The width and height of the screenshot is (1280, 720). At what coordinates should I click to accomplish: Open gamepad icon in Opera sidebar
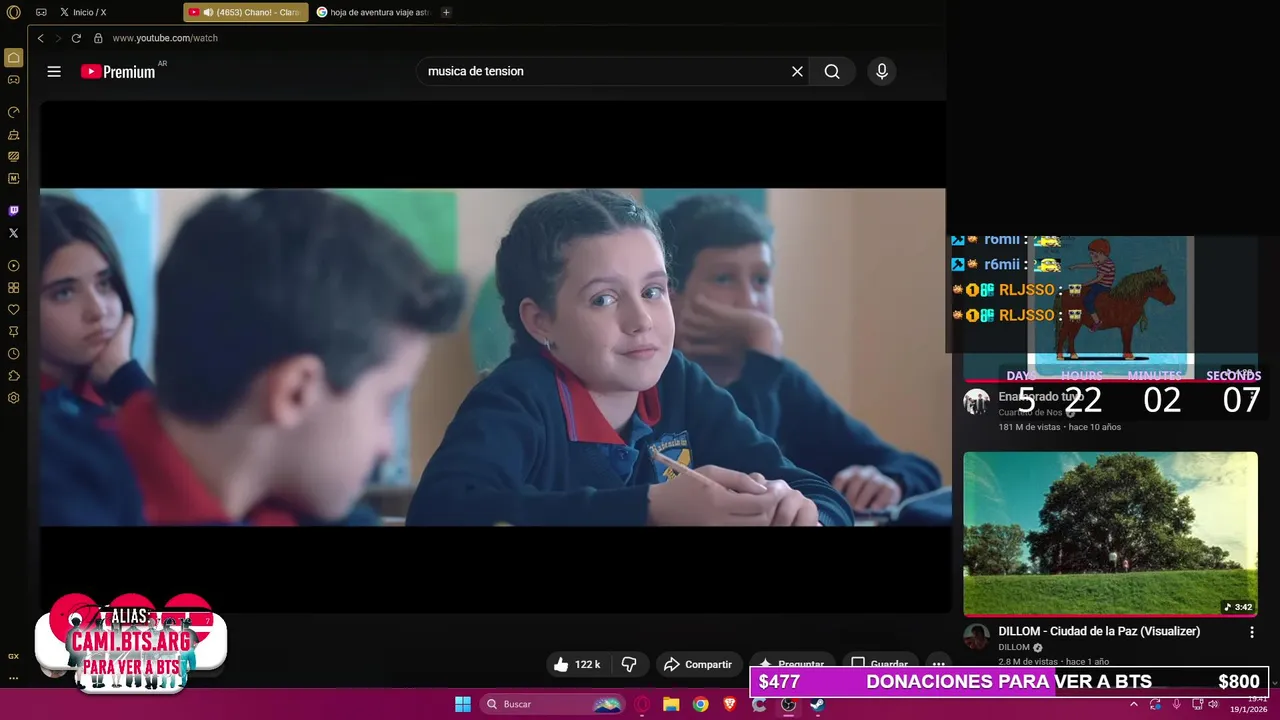click(x=14, y=79)
